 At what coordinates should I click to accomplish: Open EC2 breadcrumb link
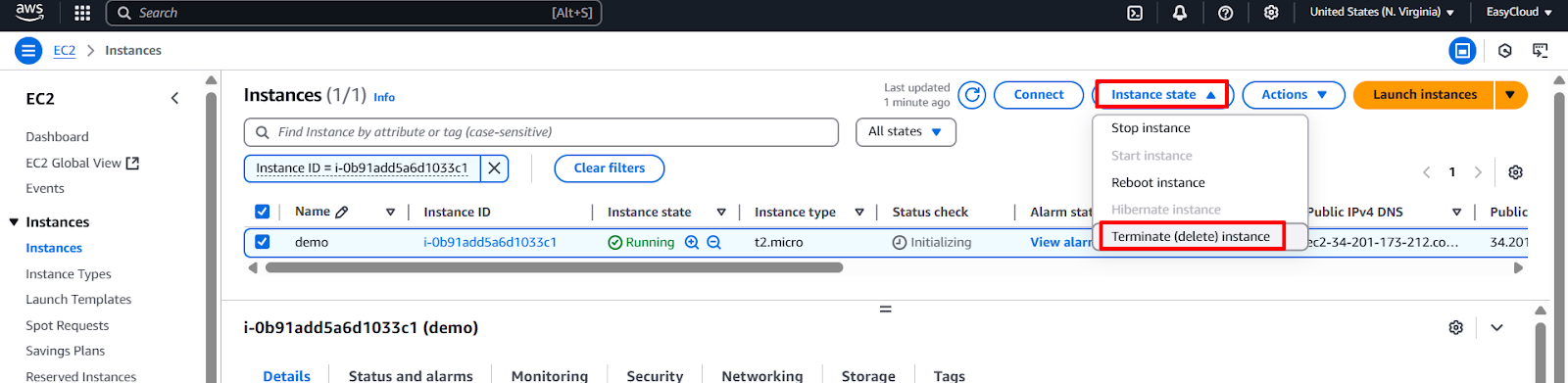[65, 51]
